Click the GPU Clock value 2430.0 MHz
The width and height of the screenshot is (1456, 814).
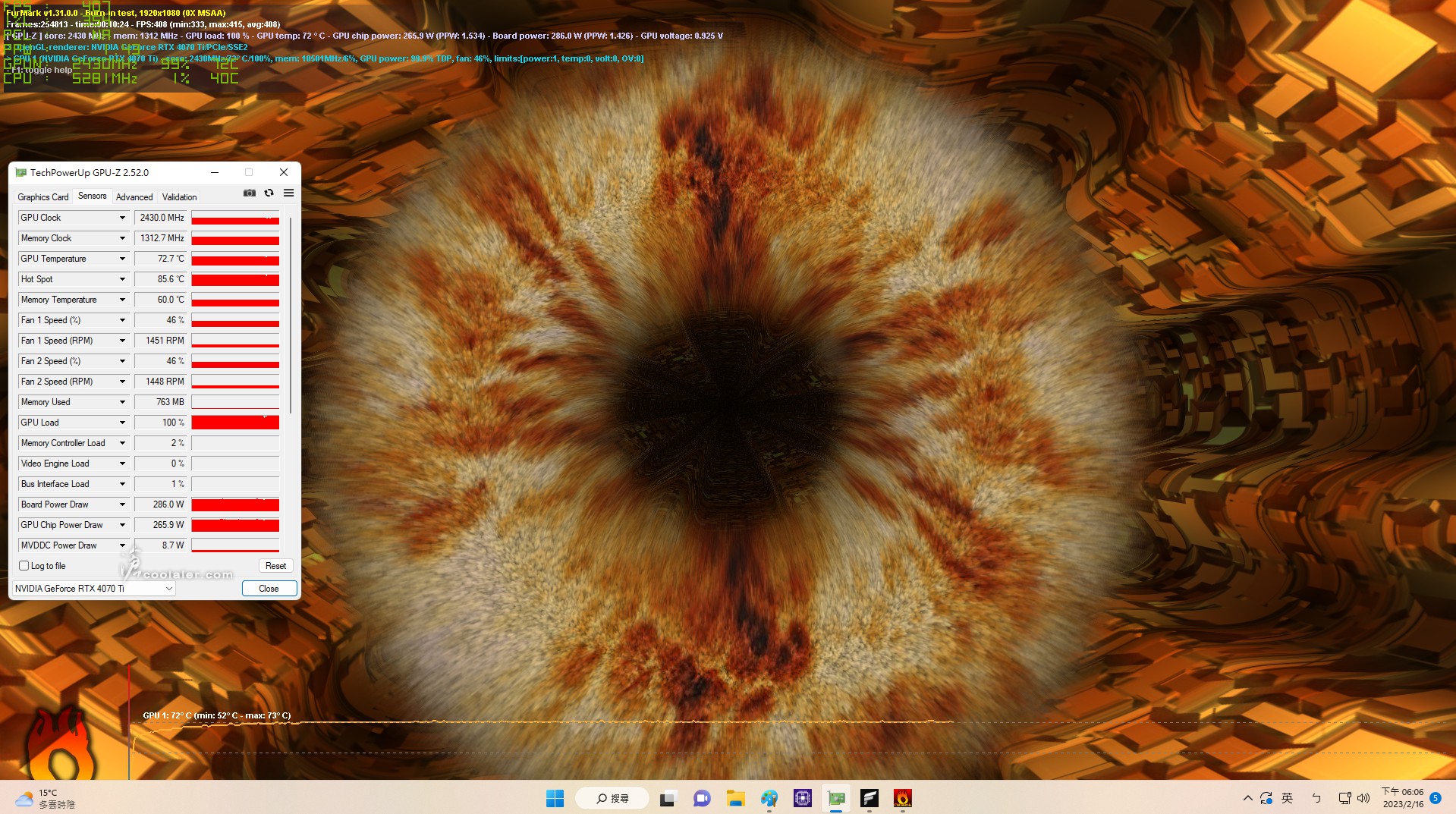[161, 218]
